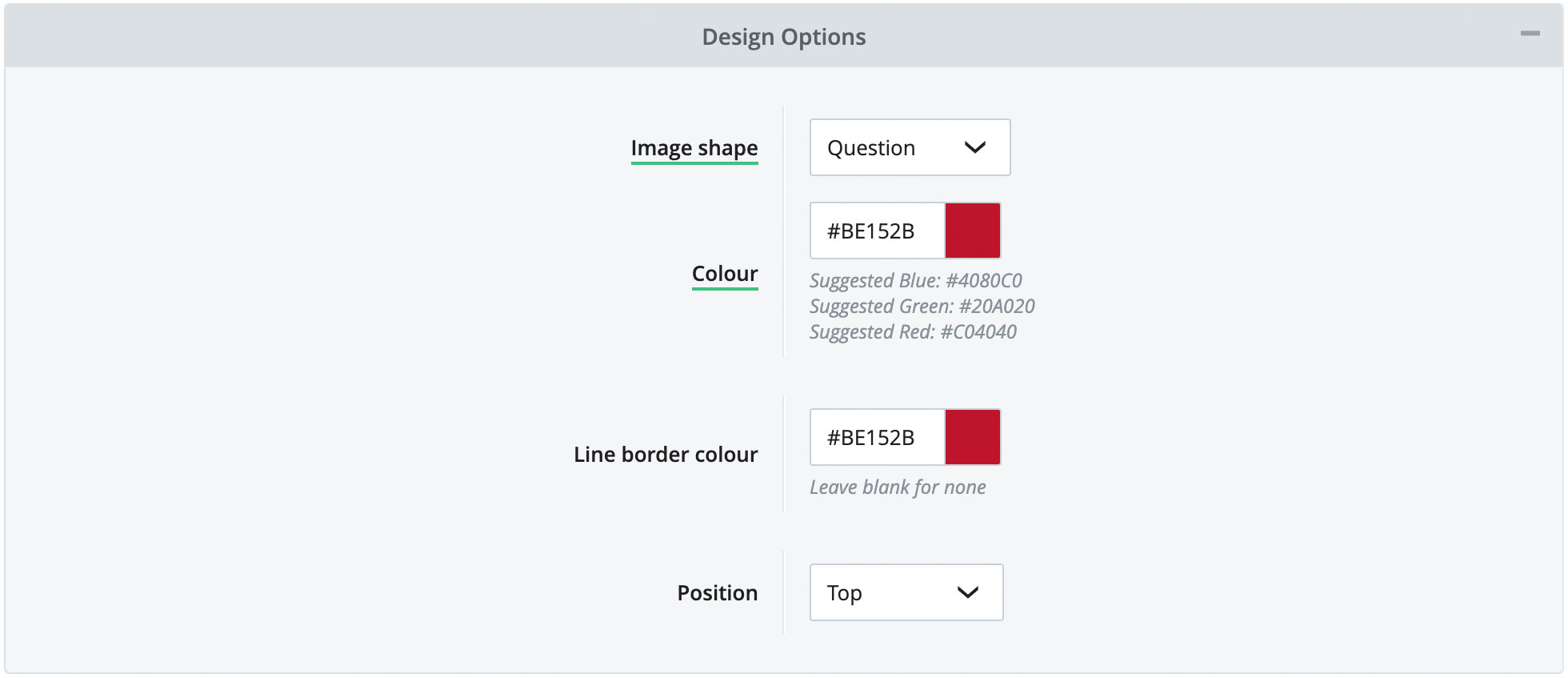Click the Design Options header title

783,35
